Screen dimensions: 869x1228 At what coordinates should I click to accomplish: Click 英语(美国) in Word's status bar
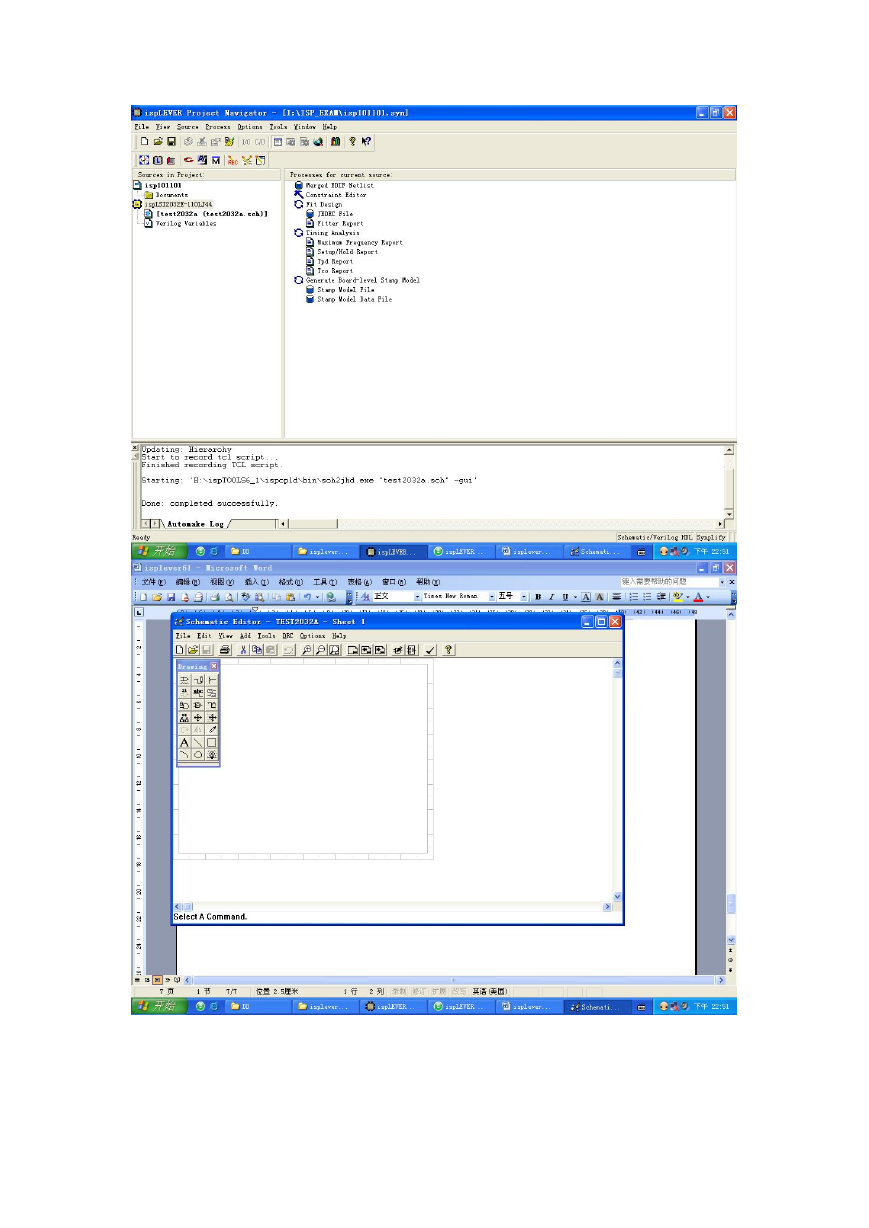488,991
